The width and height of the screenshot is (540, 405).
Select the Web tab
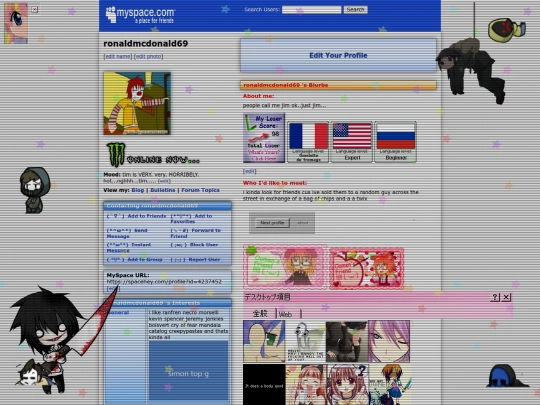pos(285,314)
